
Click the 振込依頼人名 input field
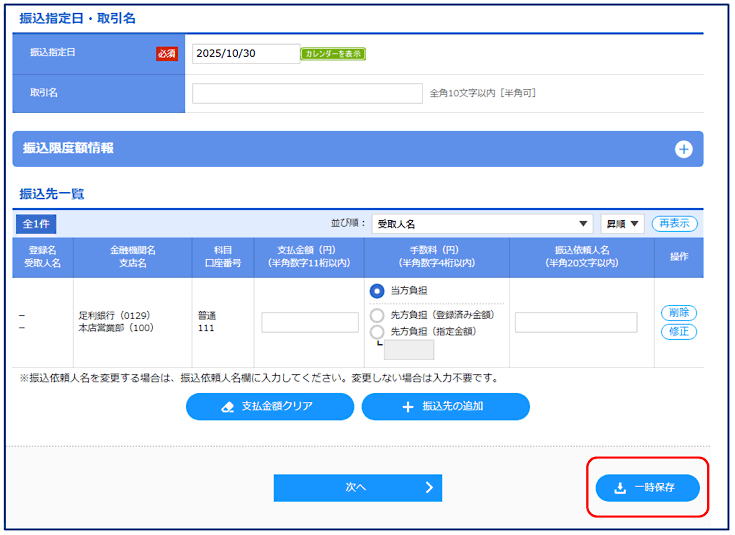point(576,322)
